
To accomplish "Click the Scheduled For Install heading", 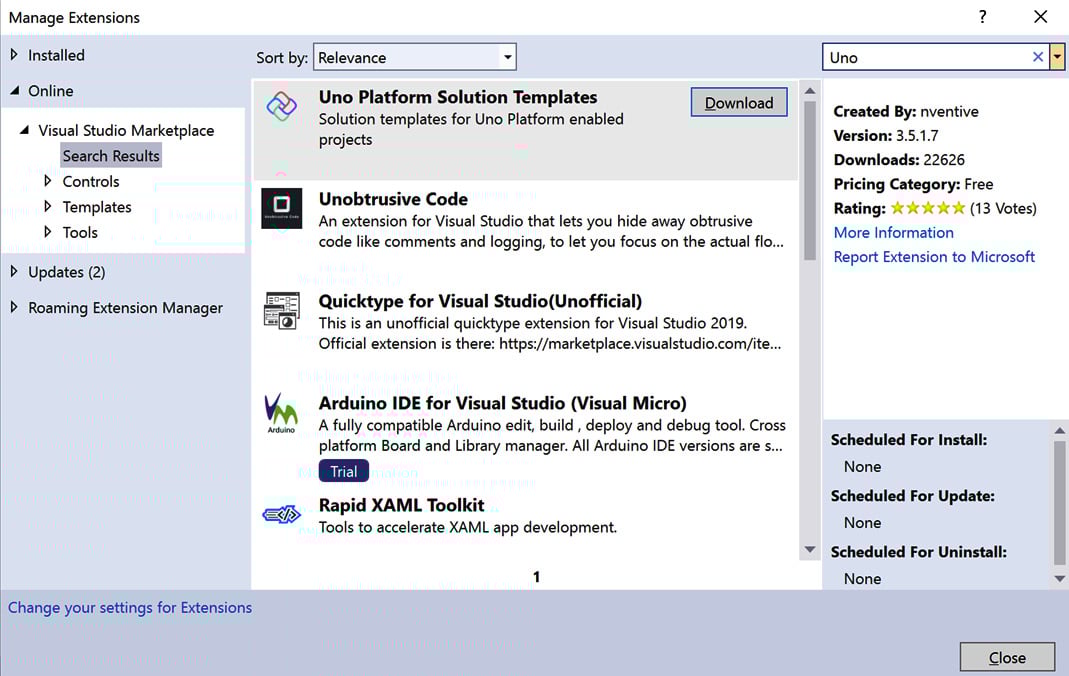I will point(909,440).
